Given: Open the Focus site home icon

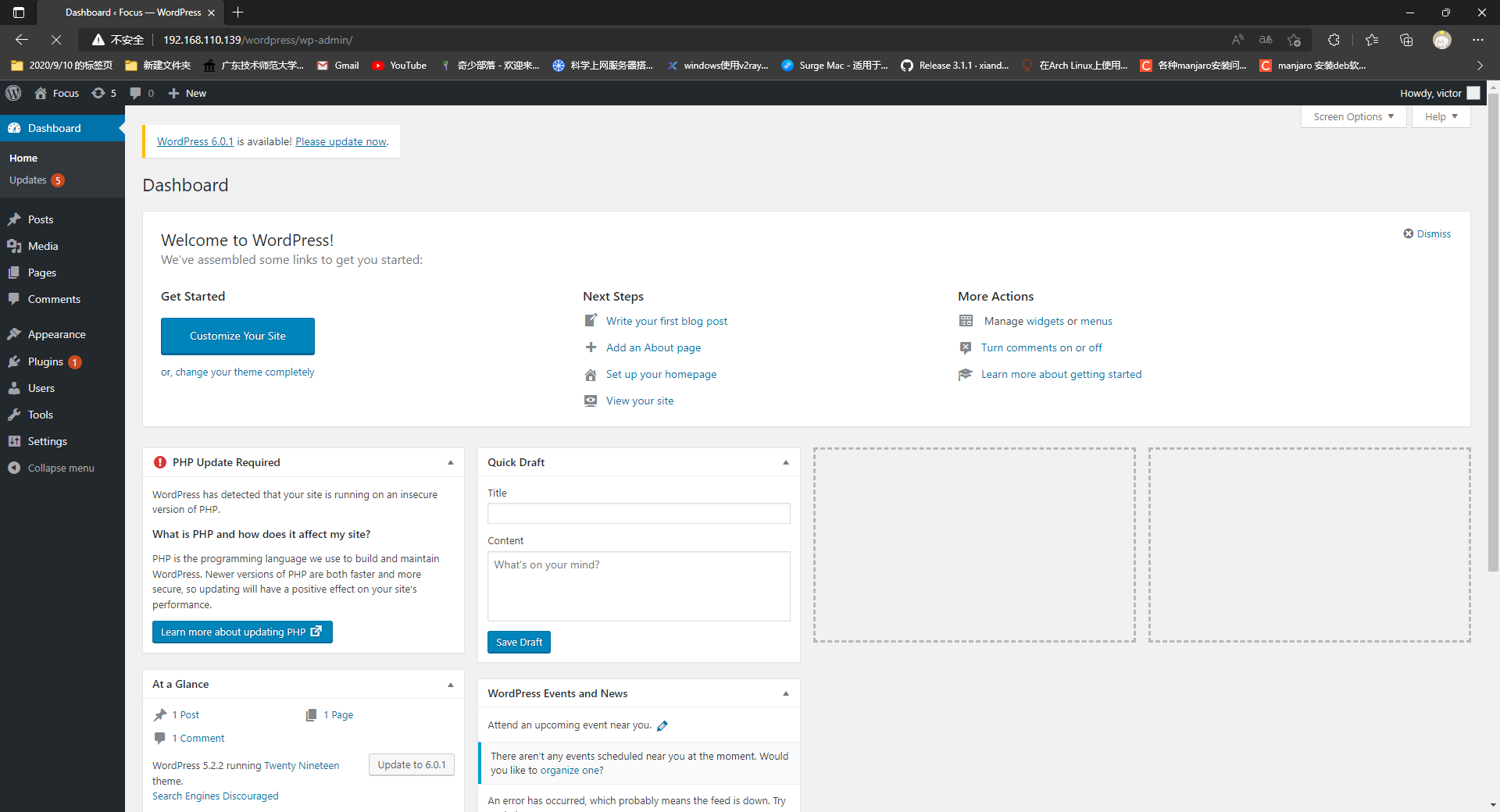Looking at the screenshot, I should pyautogui.click(x=41, y=93).
